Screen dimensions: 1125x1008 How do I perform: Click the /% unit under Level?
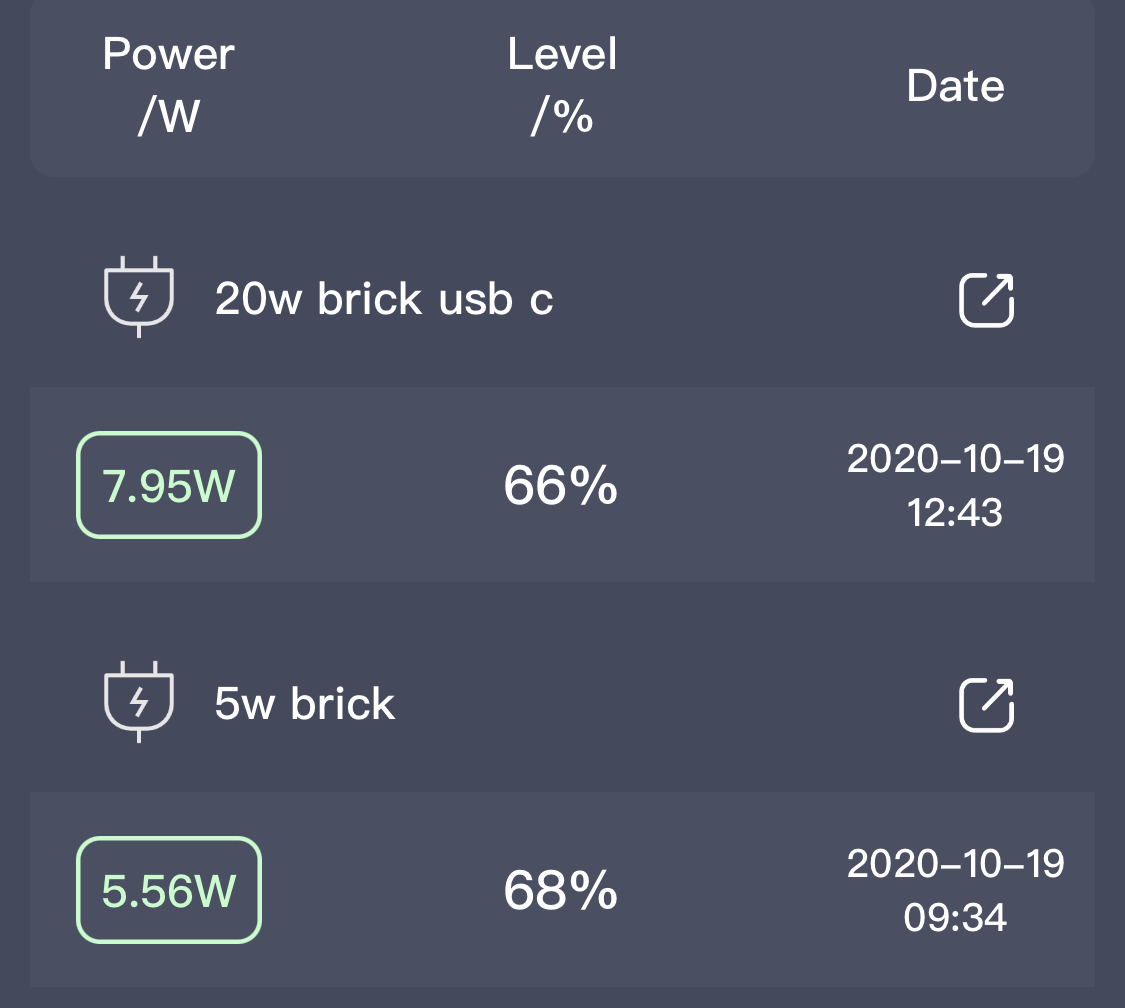coord(562,117)
